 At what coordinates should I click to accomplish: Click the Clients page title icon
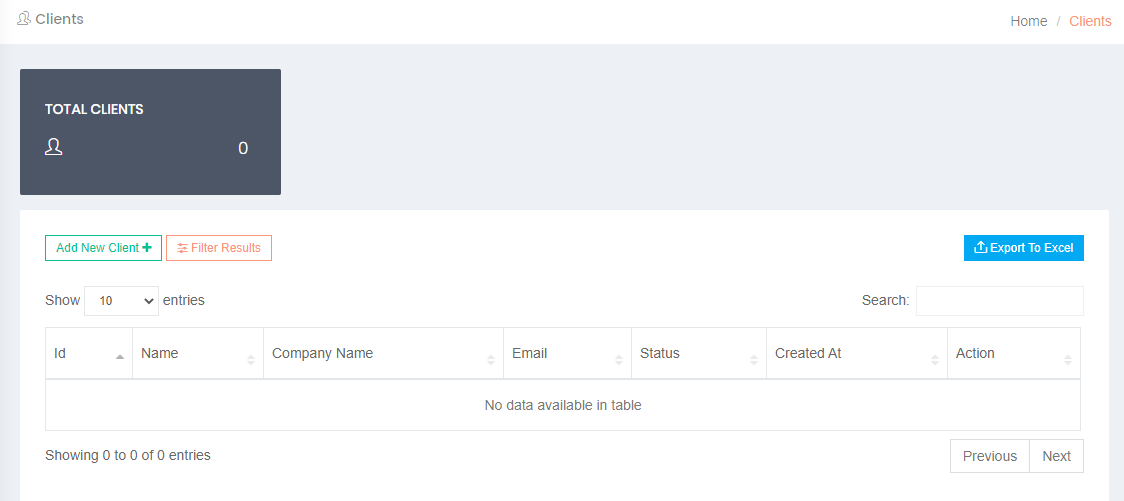coord(24,19)
